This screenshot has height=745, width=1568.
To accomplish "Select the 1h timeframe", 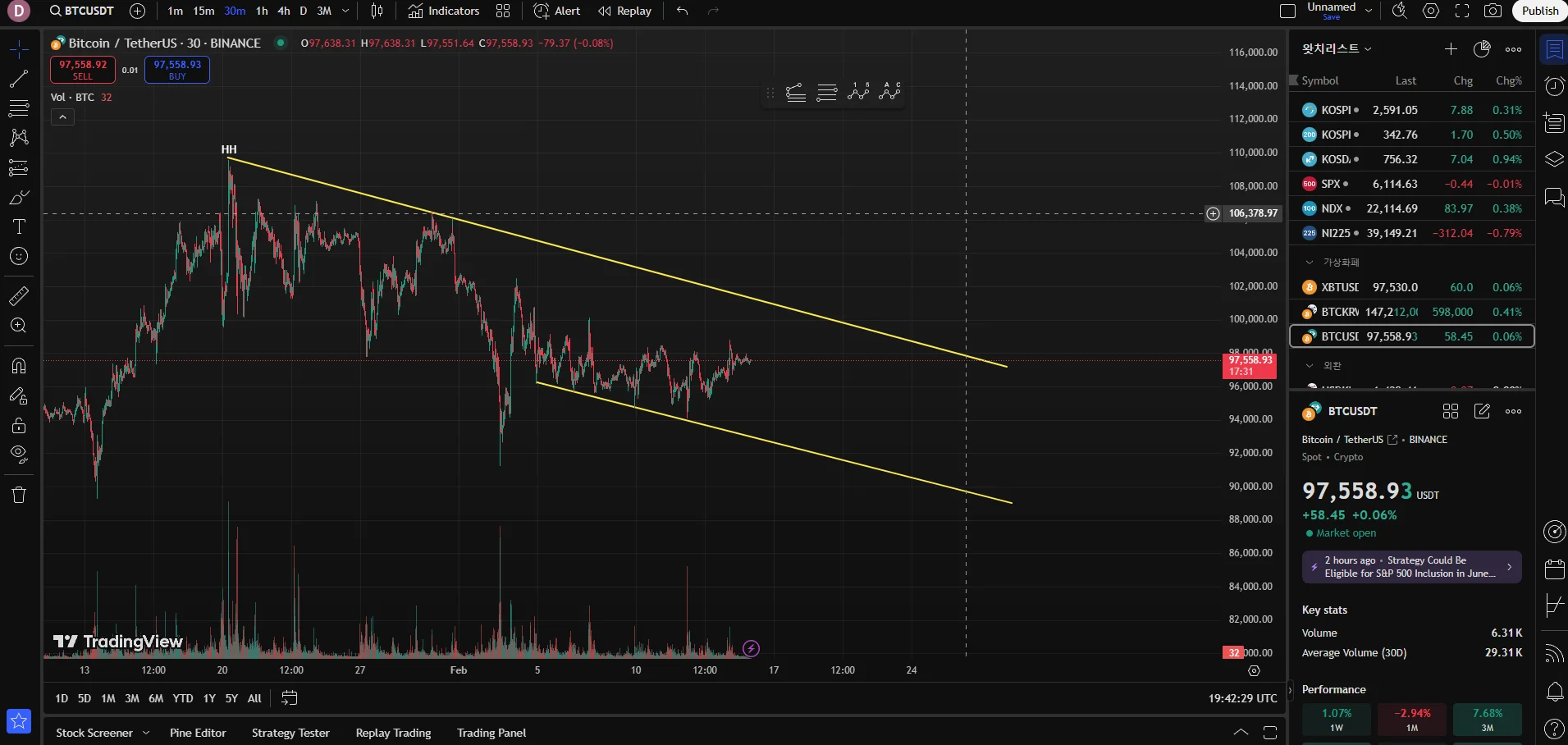I will tap(262, 11).
